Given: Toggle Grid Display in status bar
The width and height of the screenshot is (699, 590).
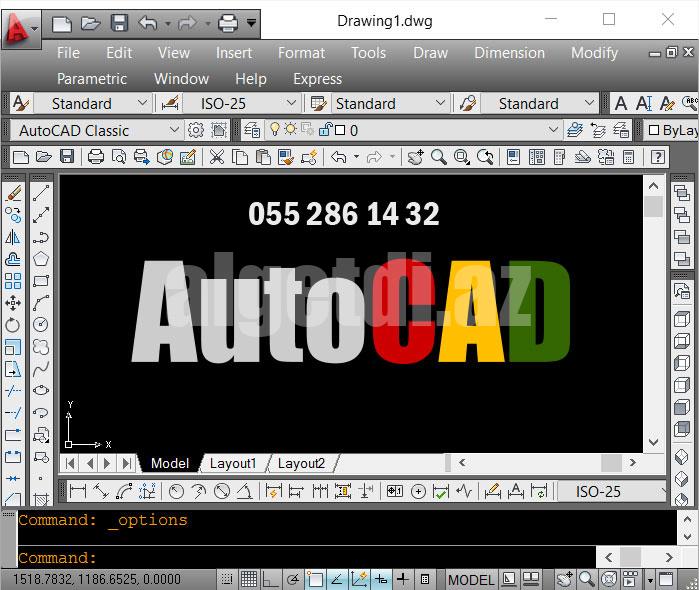Looking at the screenshot, I should click(249, 579).
